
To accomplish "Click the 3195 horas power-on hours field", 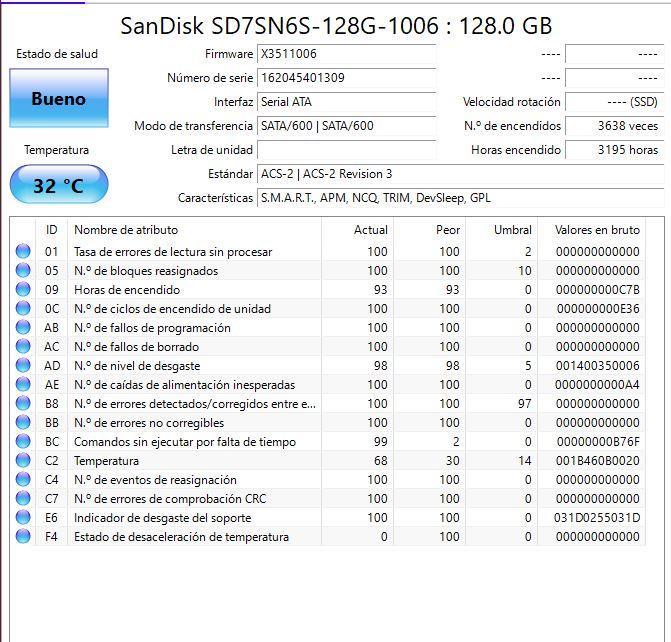I will tap(615, 150).
